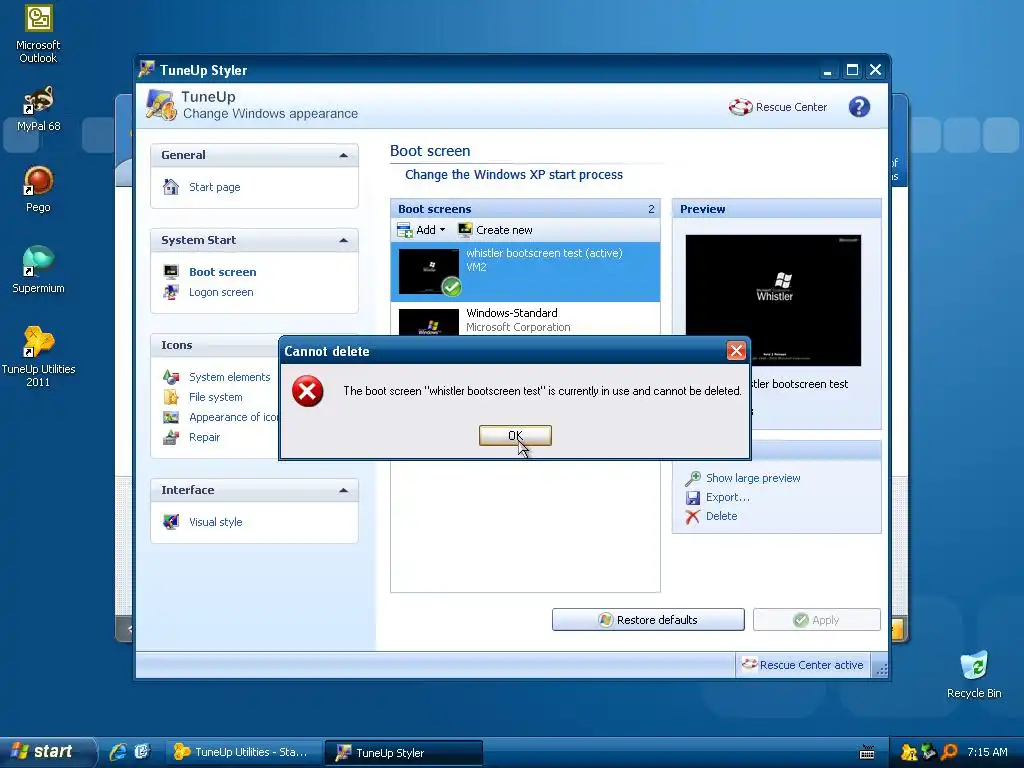Click OK in the Cannot delete dialog
1024x768 pixels.
(515, 436)
